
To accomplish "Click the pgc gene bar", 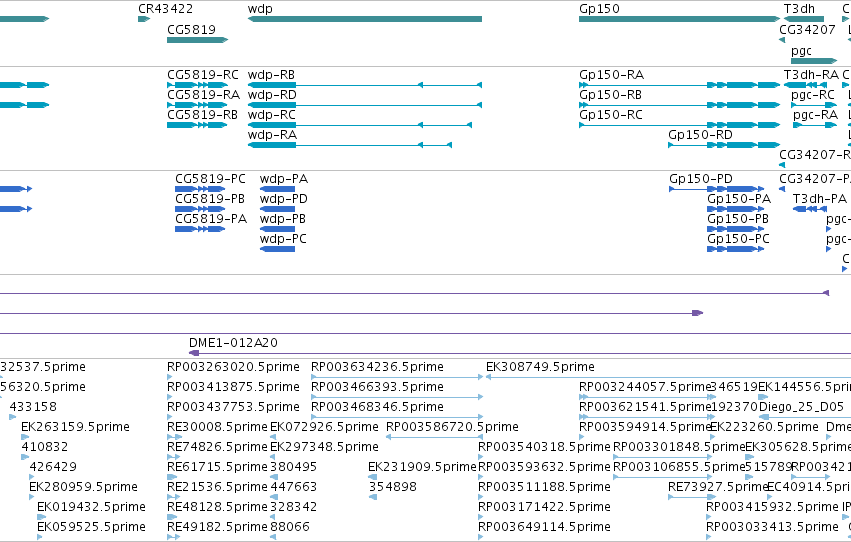I will pyautogui.click(x=814, y=61).
